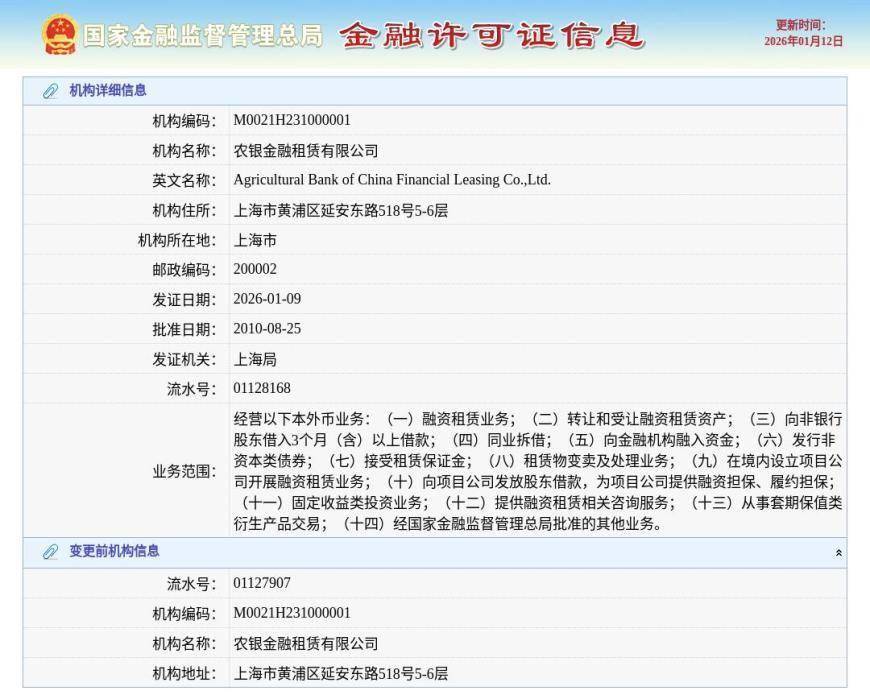Select the 流水号 value 01128168
Viewport: 870px width, 699px height.
pos(265,388)
